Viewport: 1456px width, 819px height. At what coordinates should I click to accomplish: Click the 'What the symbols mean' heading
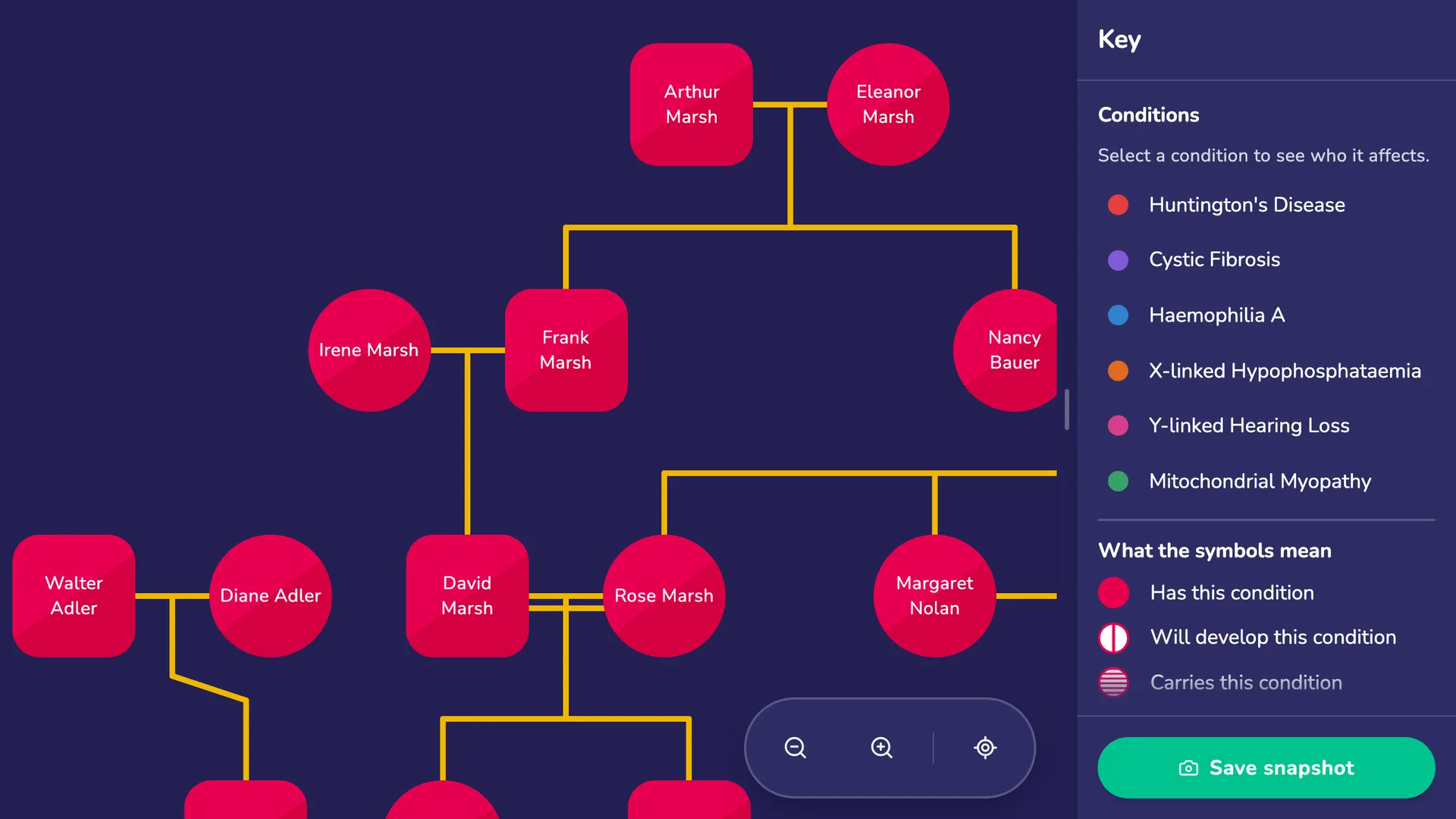point(1214,551)
